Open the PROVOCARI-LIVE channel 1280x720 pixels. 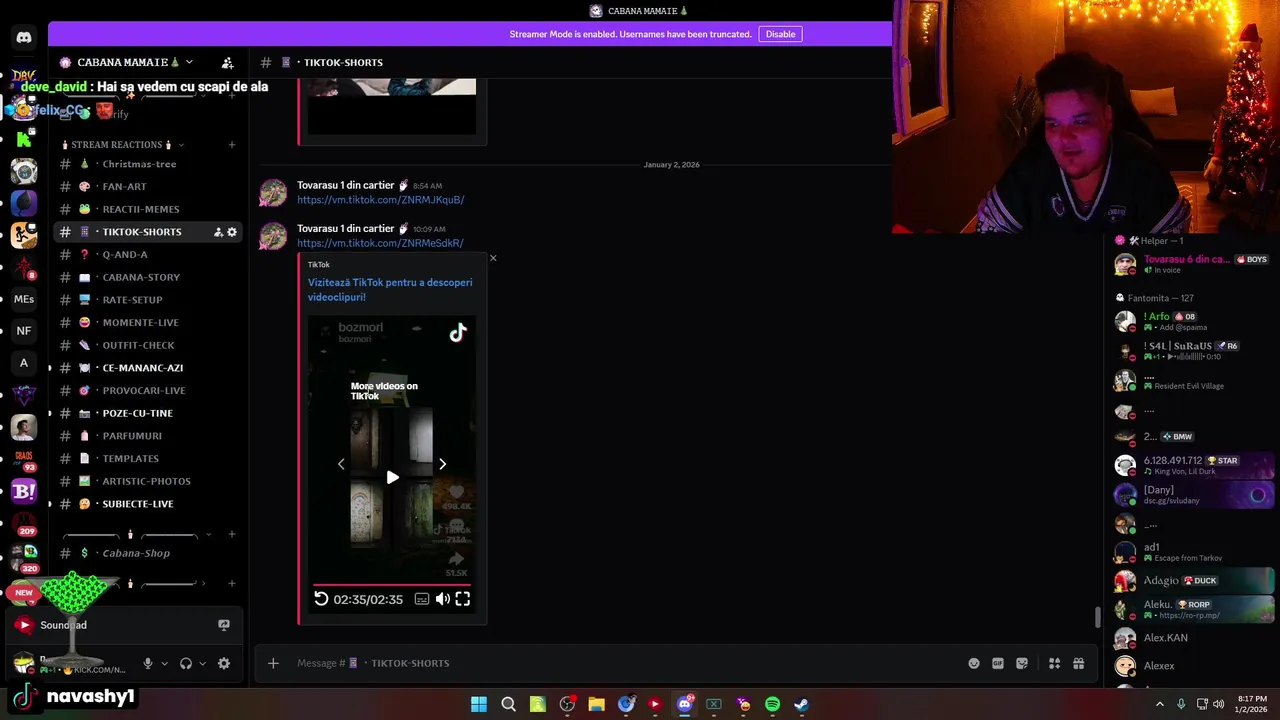tap(147, 390)
